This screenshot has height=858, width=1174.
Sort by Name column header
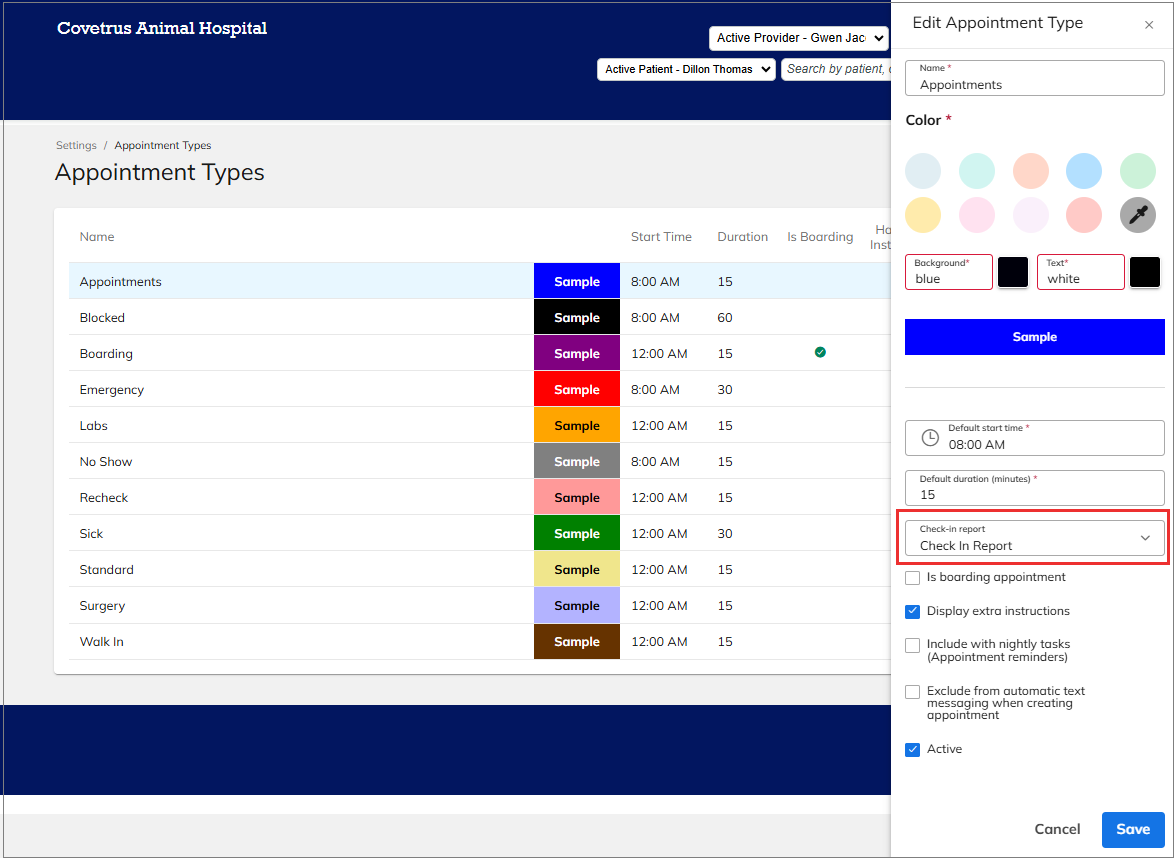coord(97,237)
